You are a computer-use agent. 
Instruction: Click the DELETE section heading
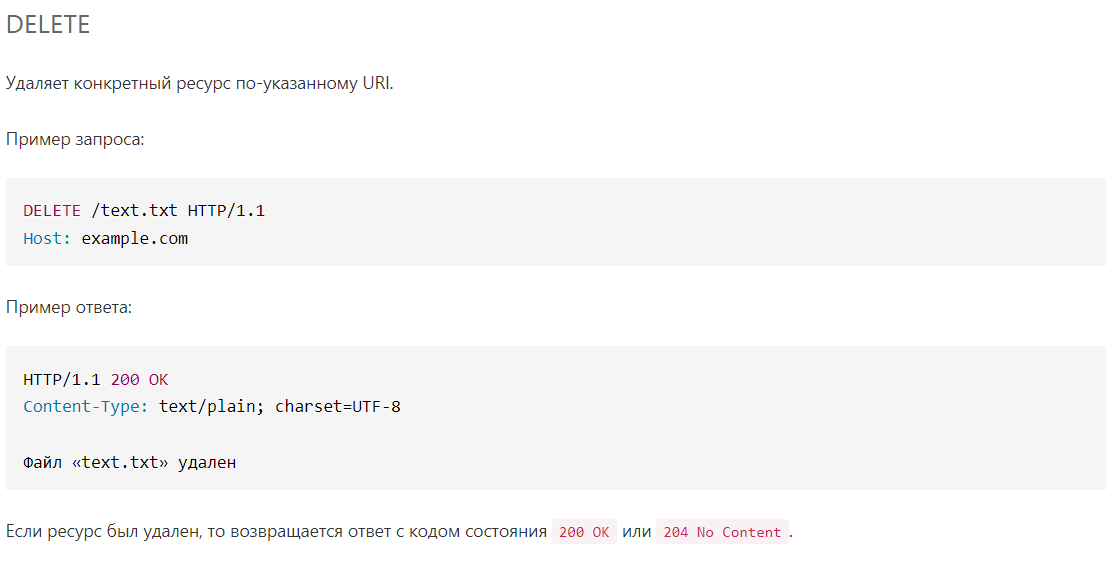48,24
